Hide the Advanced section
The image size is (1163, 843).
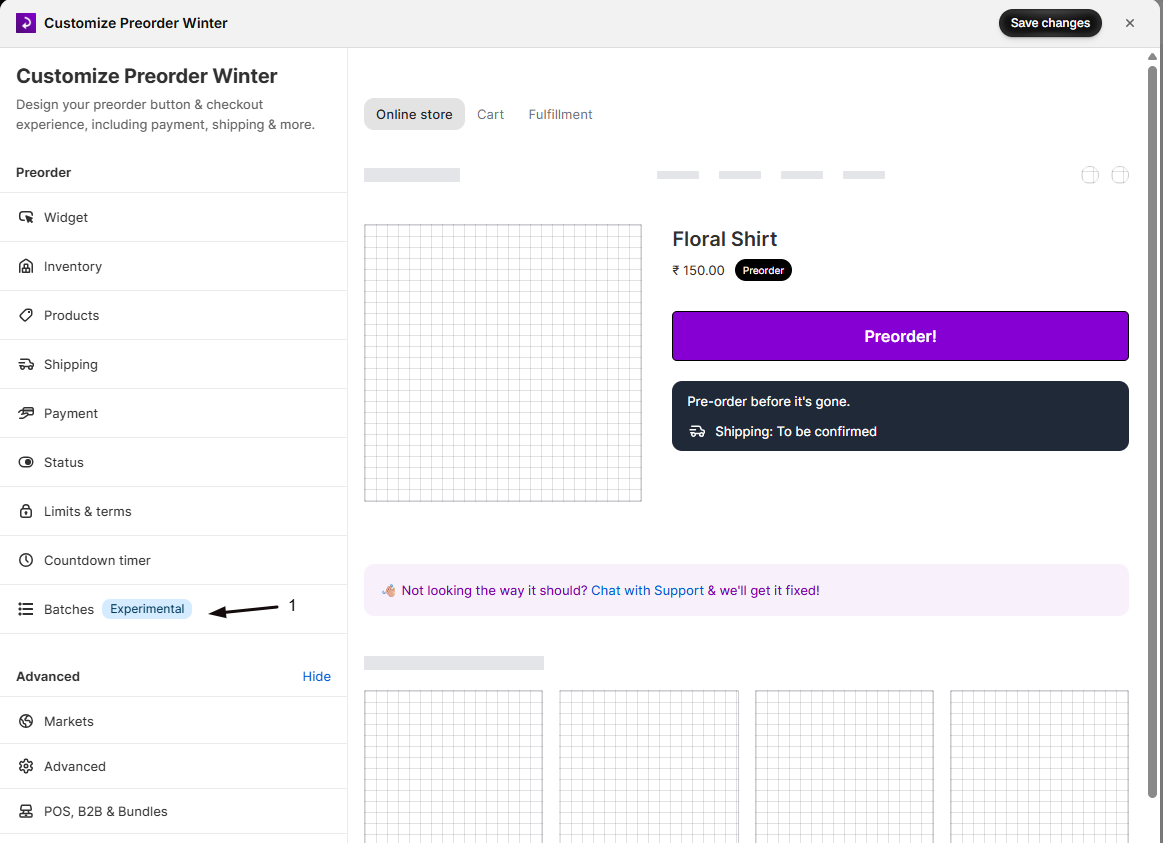point(317,676)
